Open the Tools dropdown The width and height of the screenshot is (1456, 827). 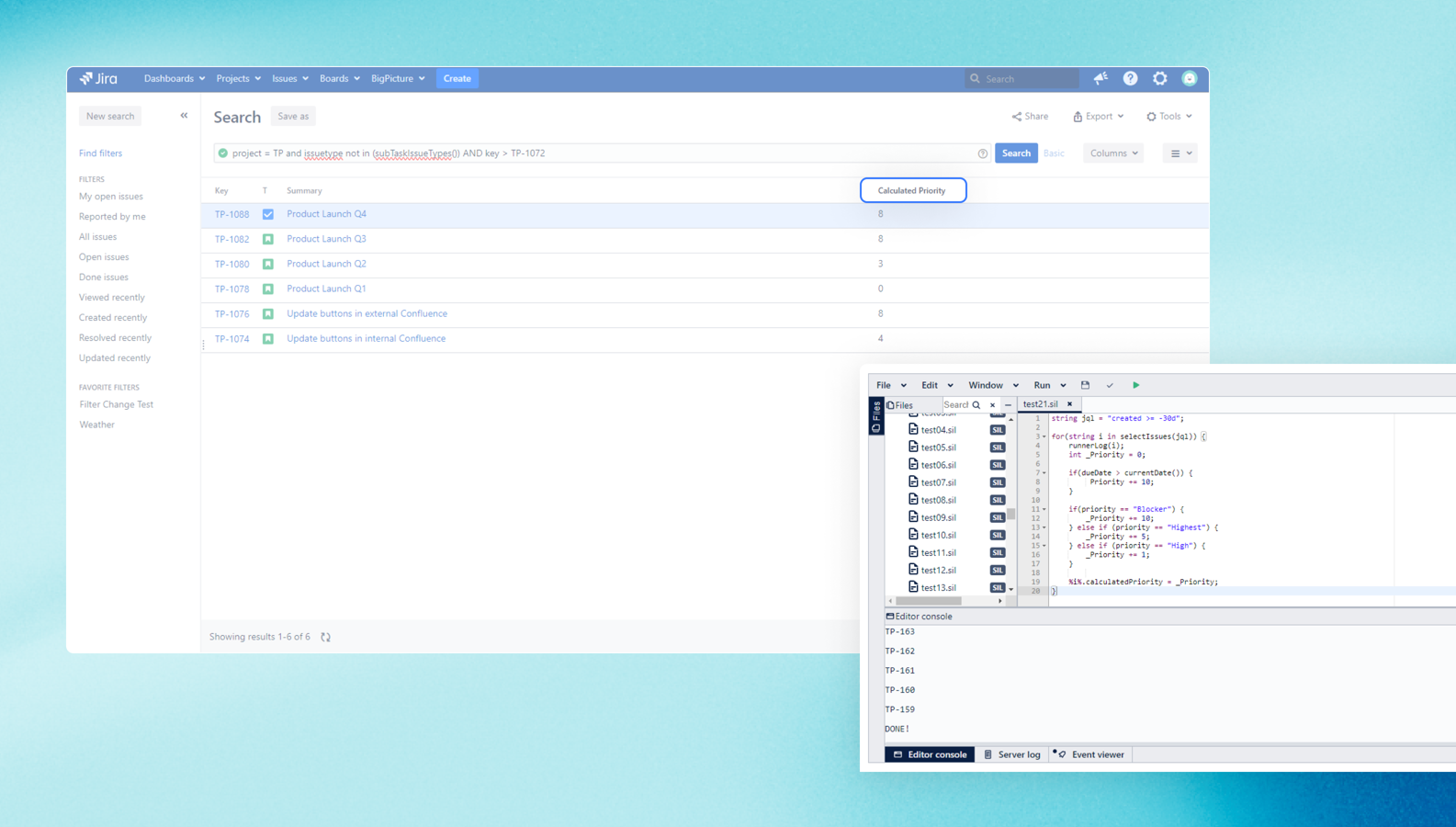pos(1169,117)
